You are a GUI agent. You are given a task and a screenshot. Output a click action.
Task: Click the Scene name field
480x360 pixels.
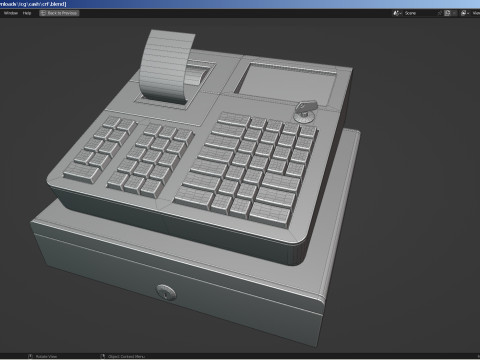pyautogui.click(x=419, y=13)
